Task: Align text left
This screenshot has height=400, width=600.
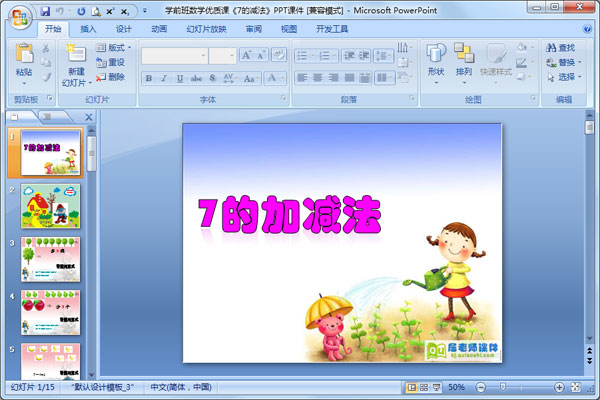Action: [x=302, y=78]
